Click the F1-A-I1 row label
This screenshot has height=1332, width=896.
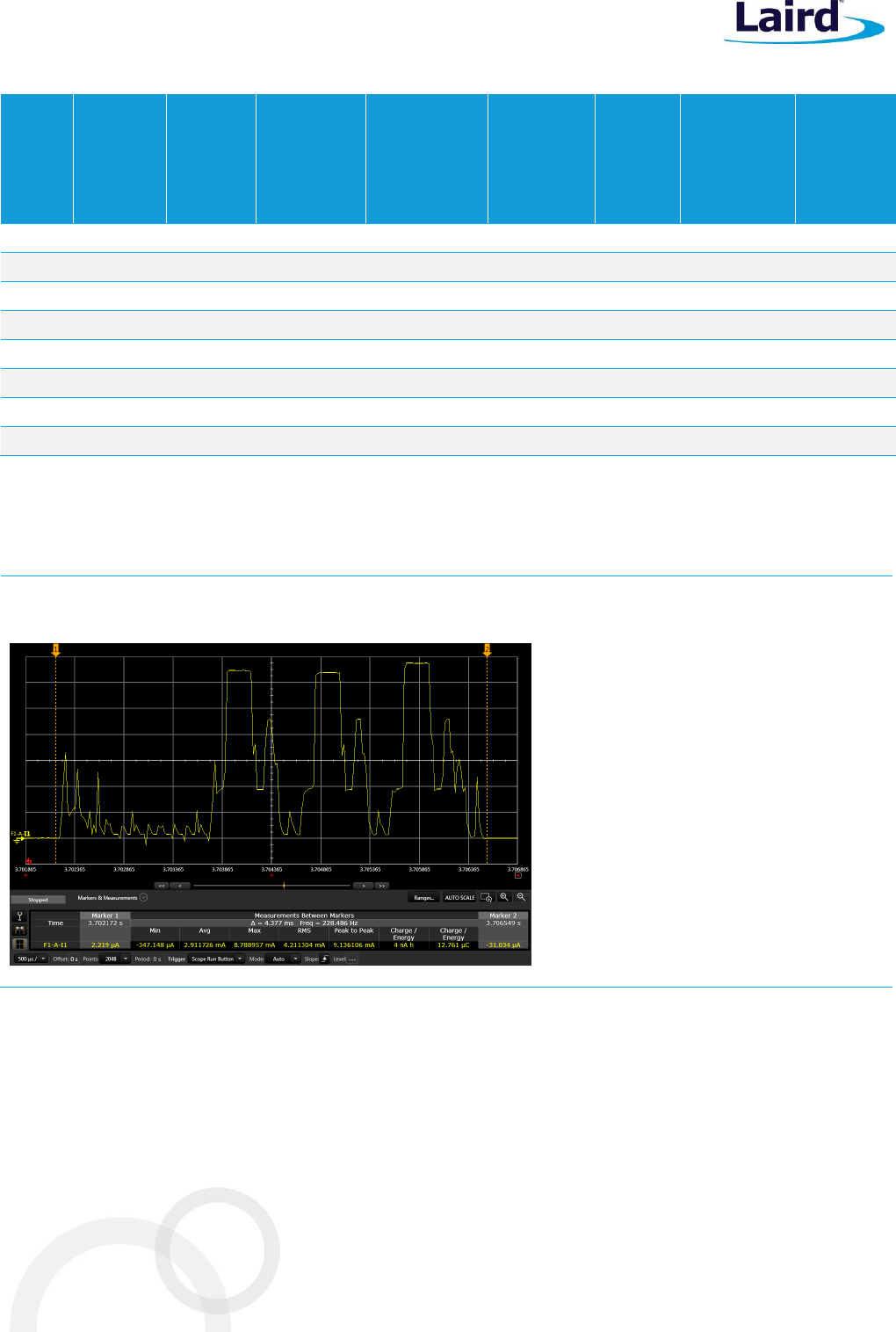[x=55, y=945]
